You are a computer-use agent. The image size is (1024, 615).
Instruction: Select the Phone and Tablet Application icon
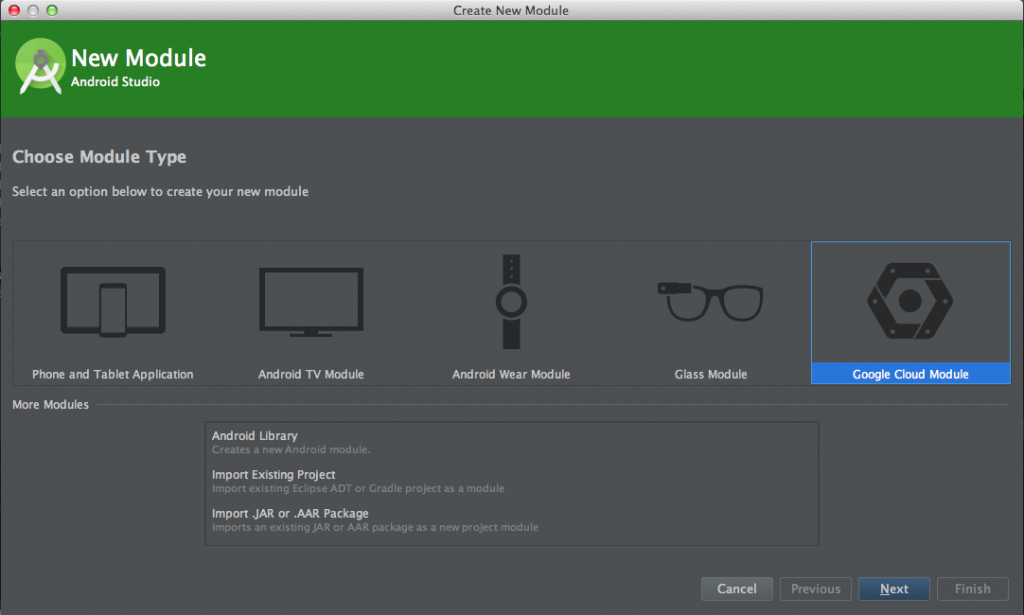(113, 301)
